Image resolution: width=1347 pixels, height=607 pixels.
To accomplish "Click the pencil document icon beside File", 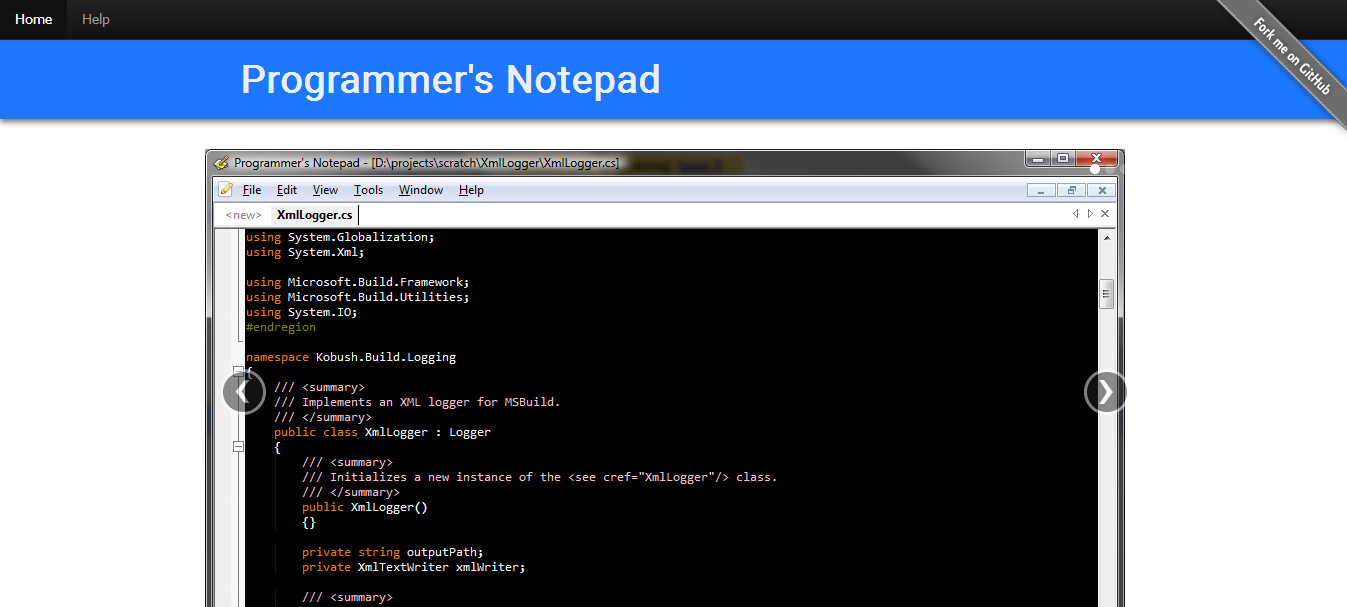I will (226, 190).
